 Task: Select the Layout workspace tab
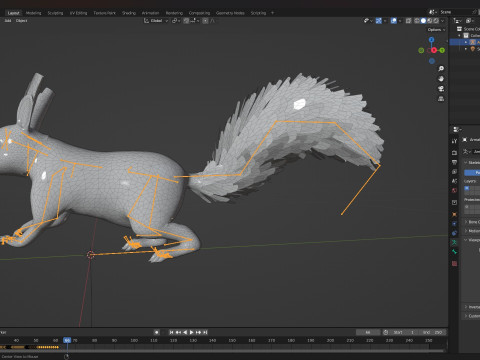(x=13, y=13)
